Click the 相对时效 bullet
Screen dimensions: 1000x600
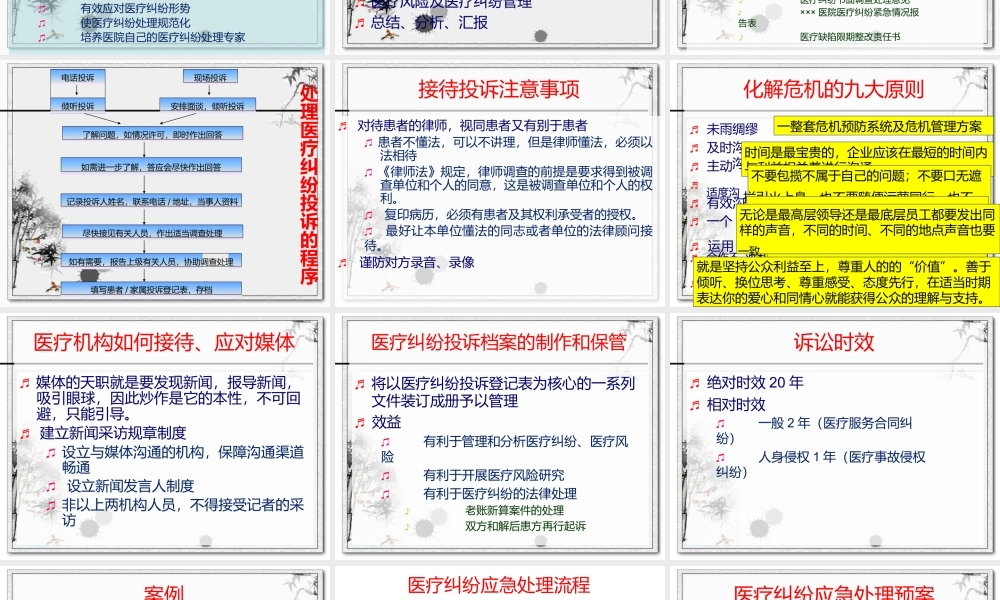click(x=736, y=404)
